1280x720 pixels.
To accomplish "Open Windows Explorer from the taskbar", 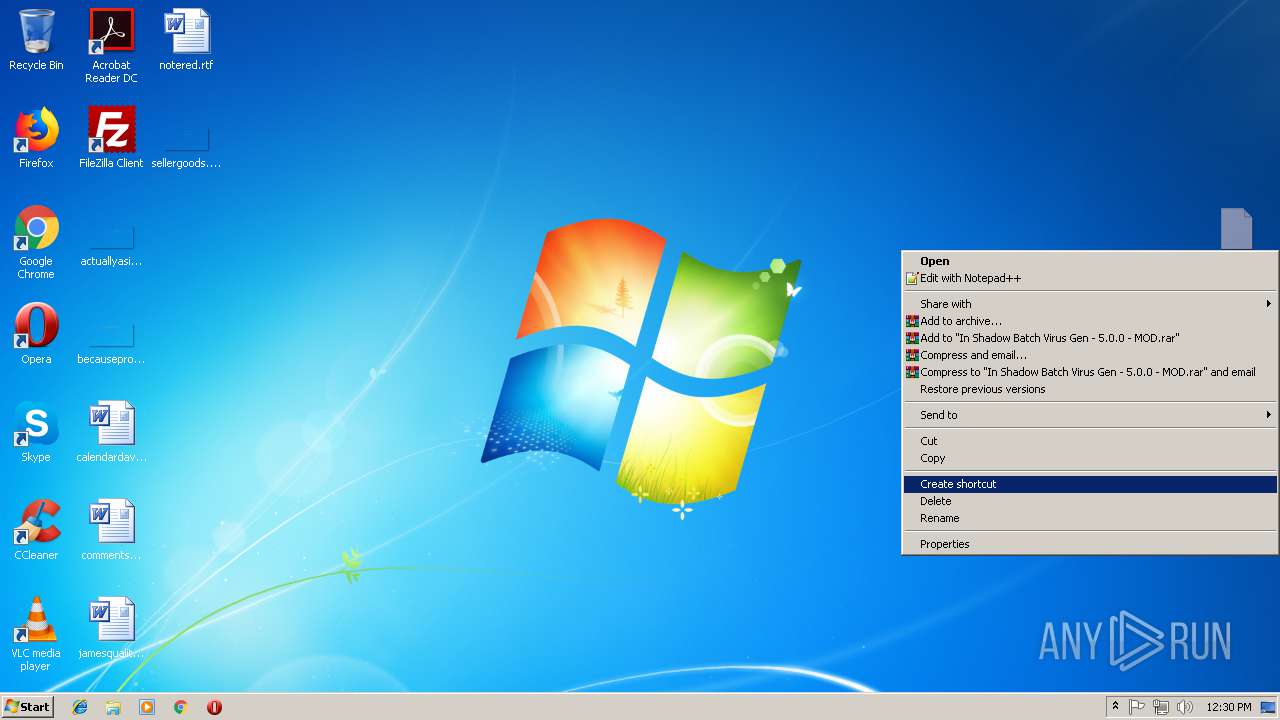I will pos(113,707).
